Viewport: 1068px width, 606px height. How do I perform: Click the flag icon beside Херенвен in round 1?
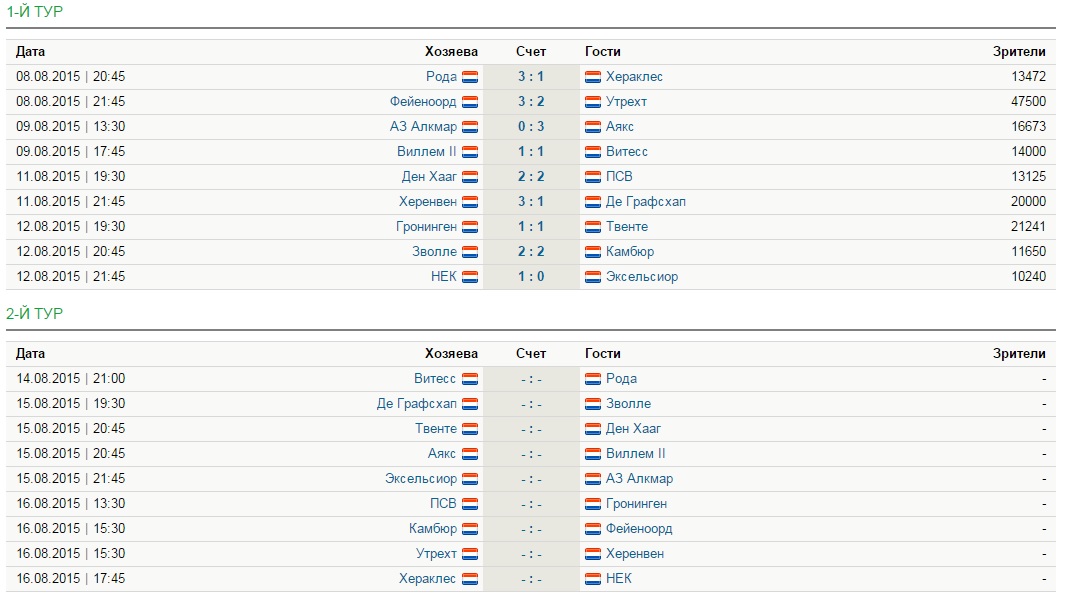470,202
